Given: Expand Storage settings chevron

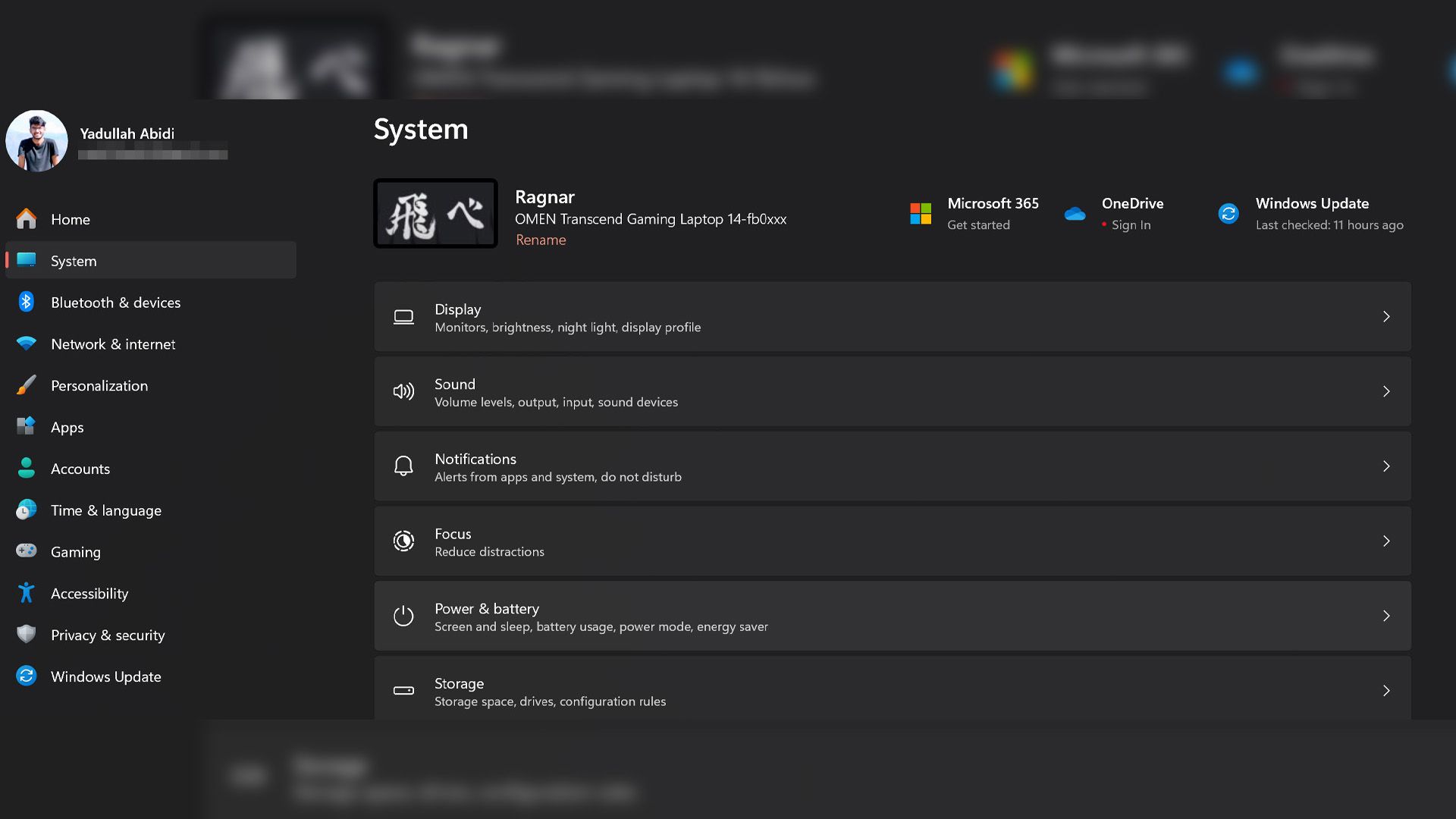Looking at the screenshot, I should [x=1386, y=691].
